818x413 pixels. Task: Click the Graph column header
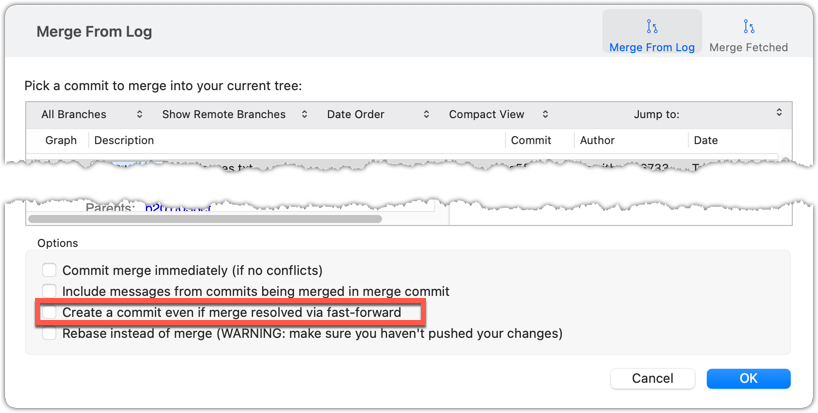(61, 141)
